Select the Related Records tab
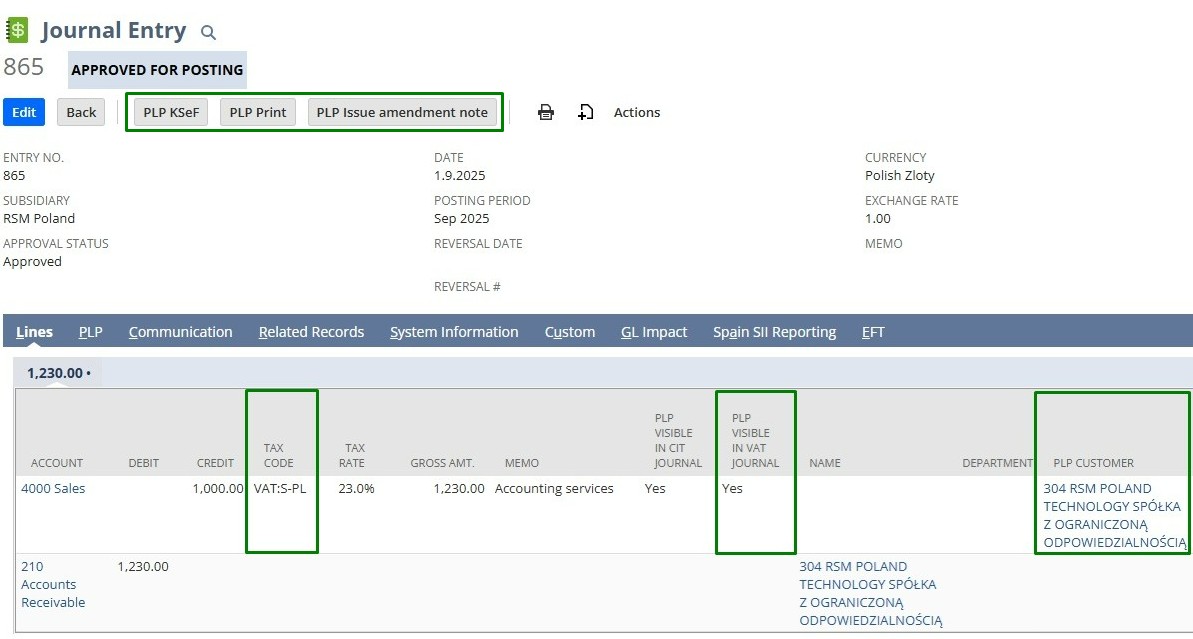 (x=311, y=332)
